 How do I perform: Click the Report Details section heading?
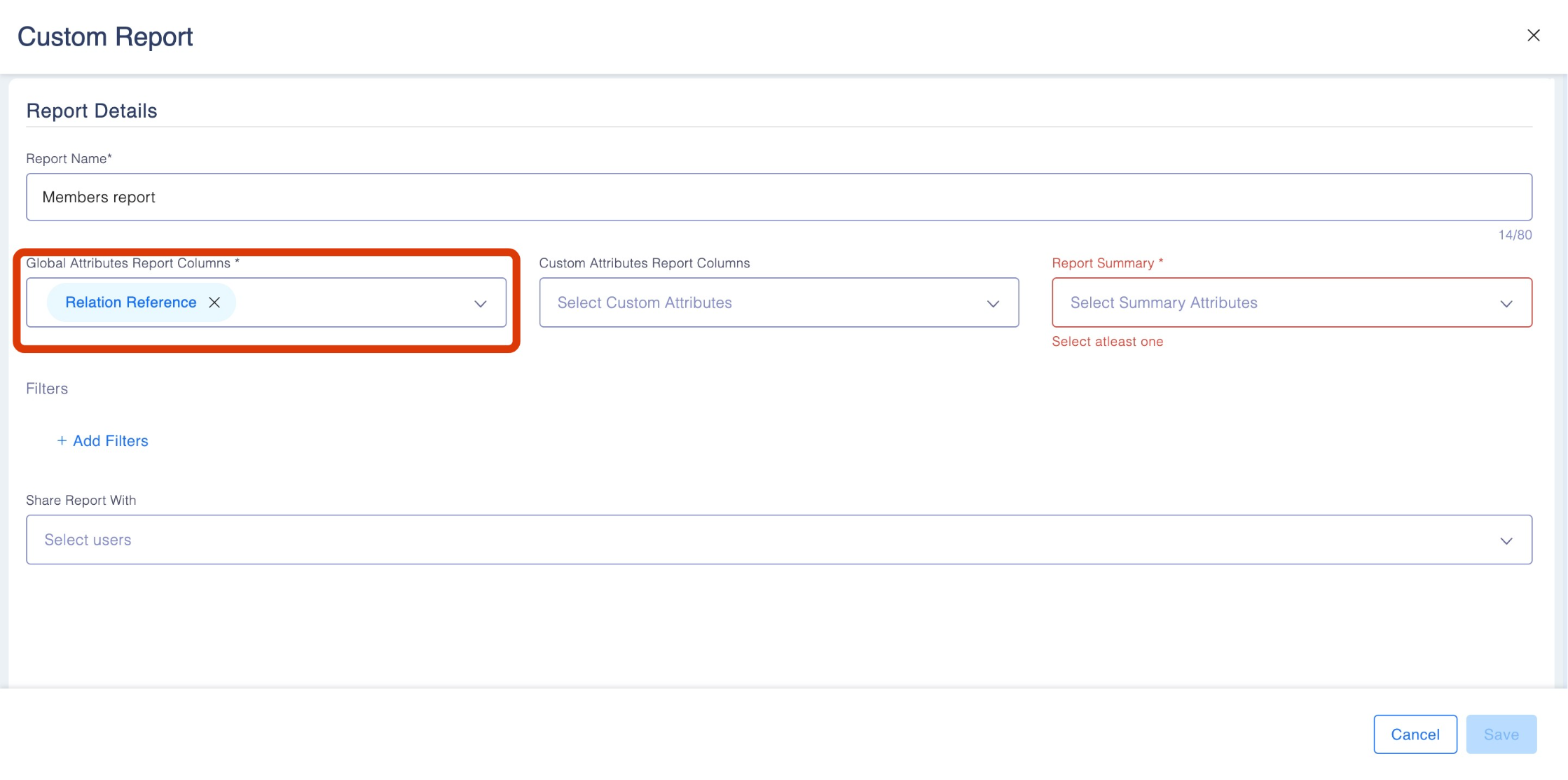pos(92,111)
